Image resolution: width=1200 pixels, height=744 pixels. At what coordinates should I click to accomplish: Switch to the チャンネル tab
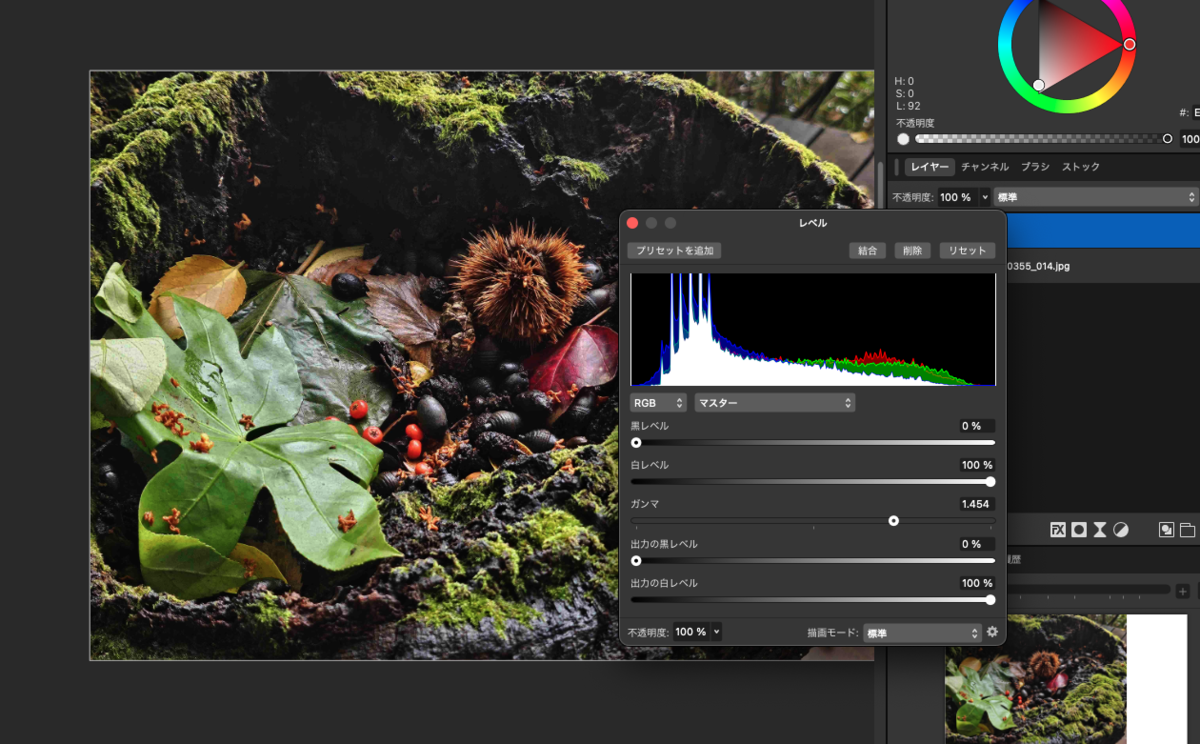click(x=985, y=167)
